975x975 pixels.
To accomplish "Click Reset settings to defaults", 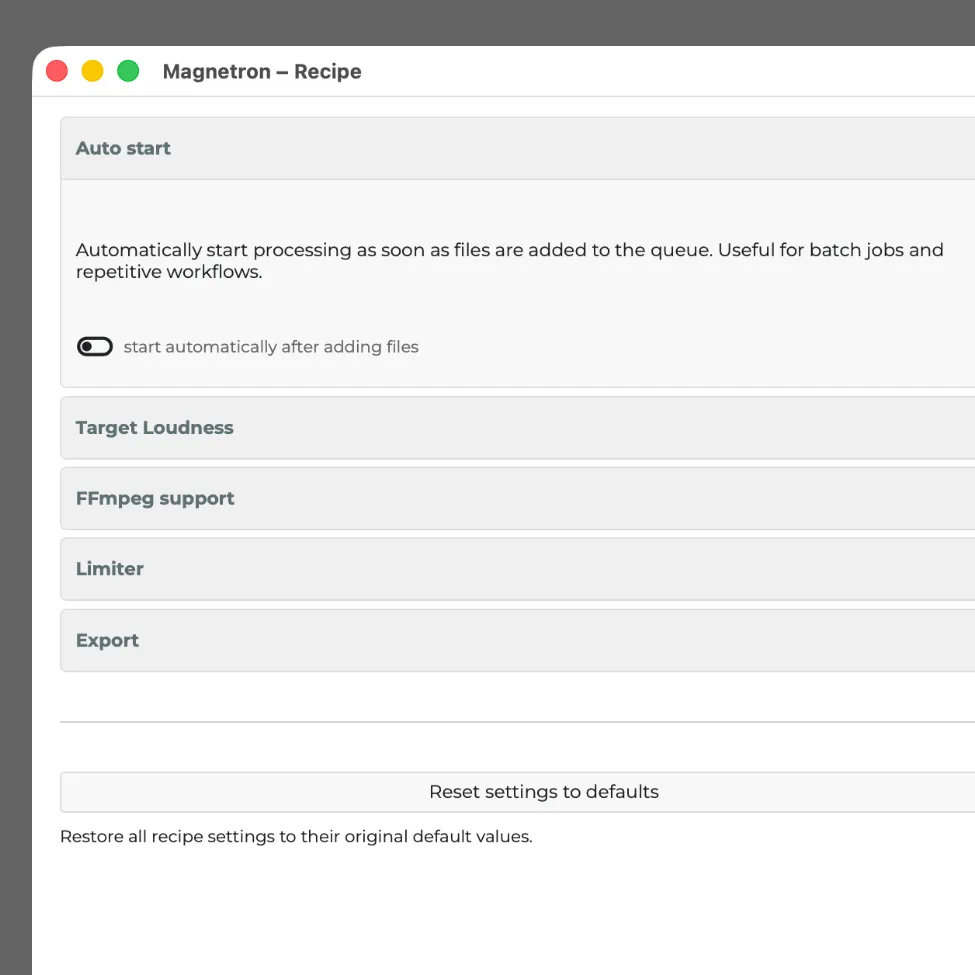I will [x=543, y=792].
